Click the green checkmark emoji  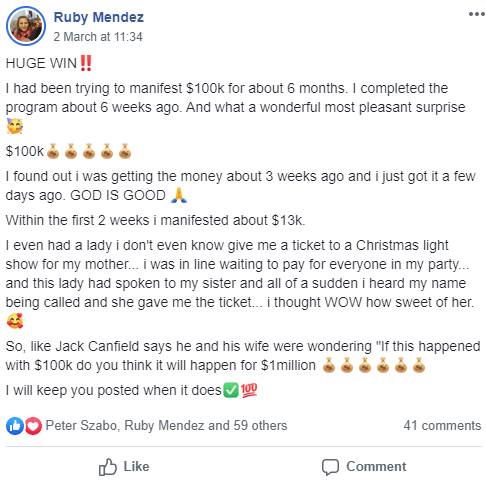231,390
